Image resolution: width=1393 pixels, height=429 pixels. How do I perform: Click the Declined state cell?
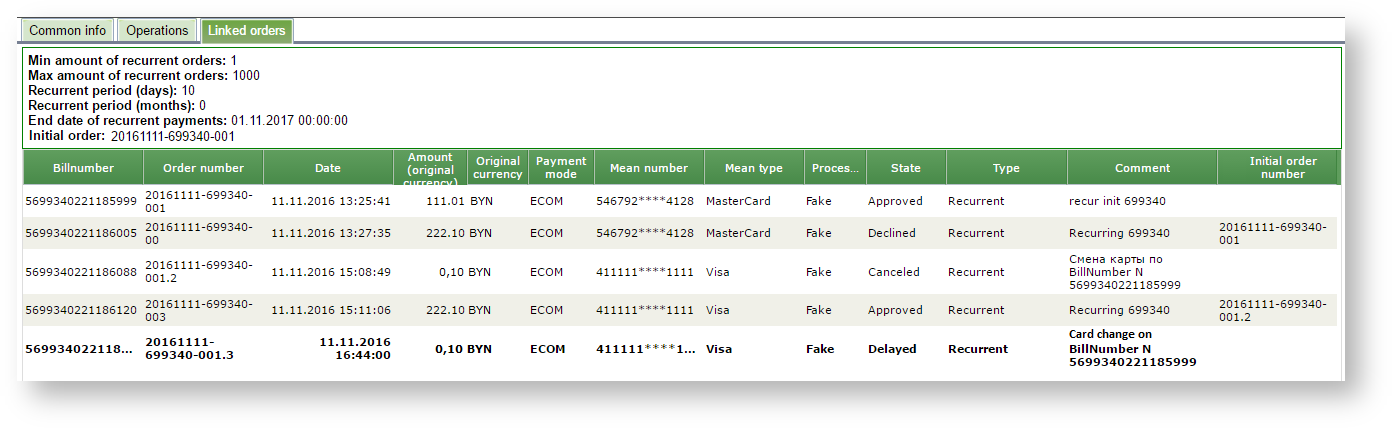pos(891,234)
